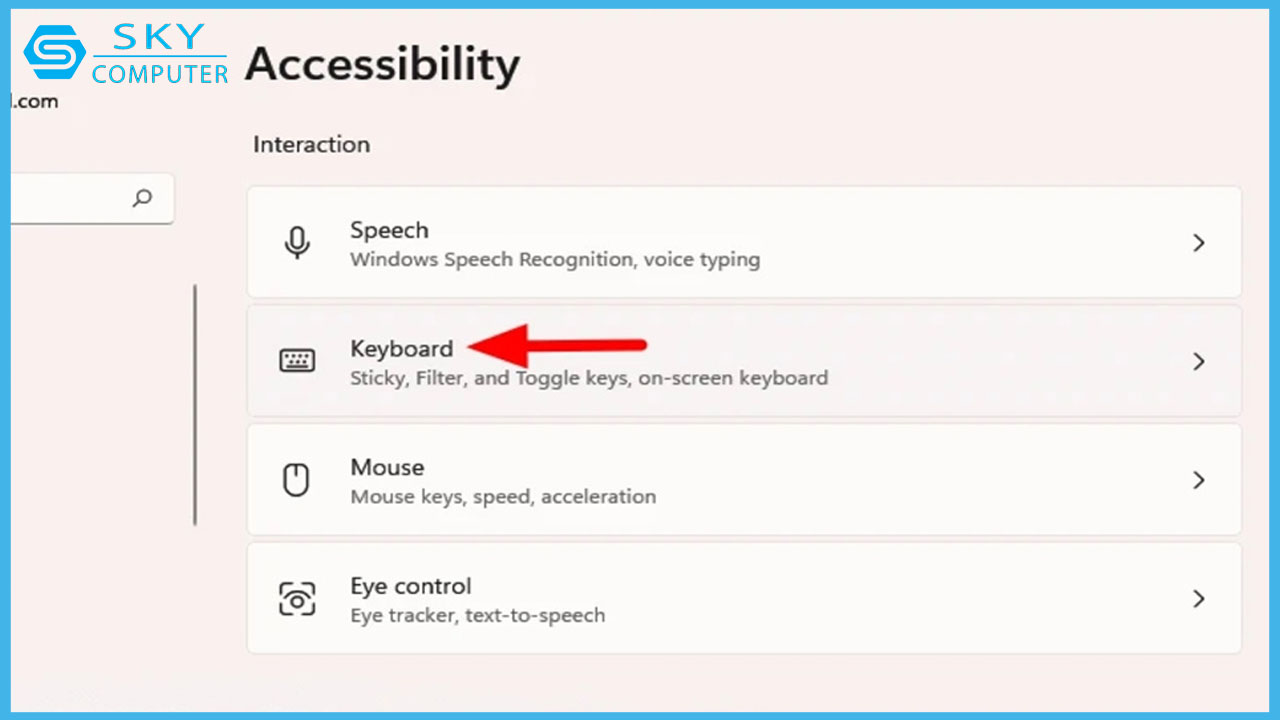Click the sidebar vertical scrollbar
The width and height of the screenshot is (1280, 720).
click(x=195, y=405)
